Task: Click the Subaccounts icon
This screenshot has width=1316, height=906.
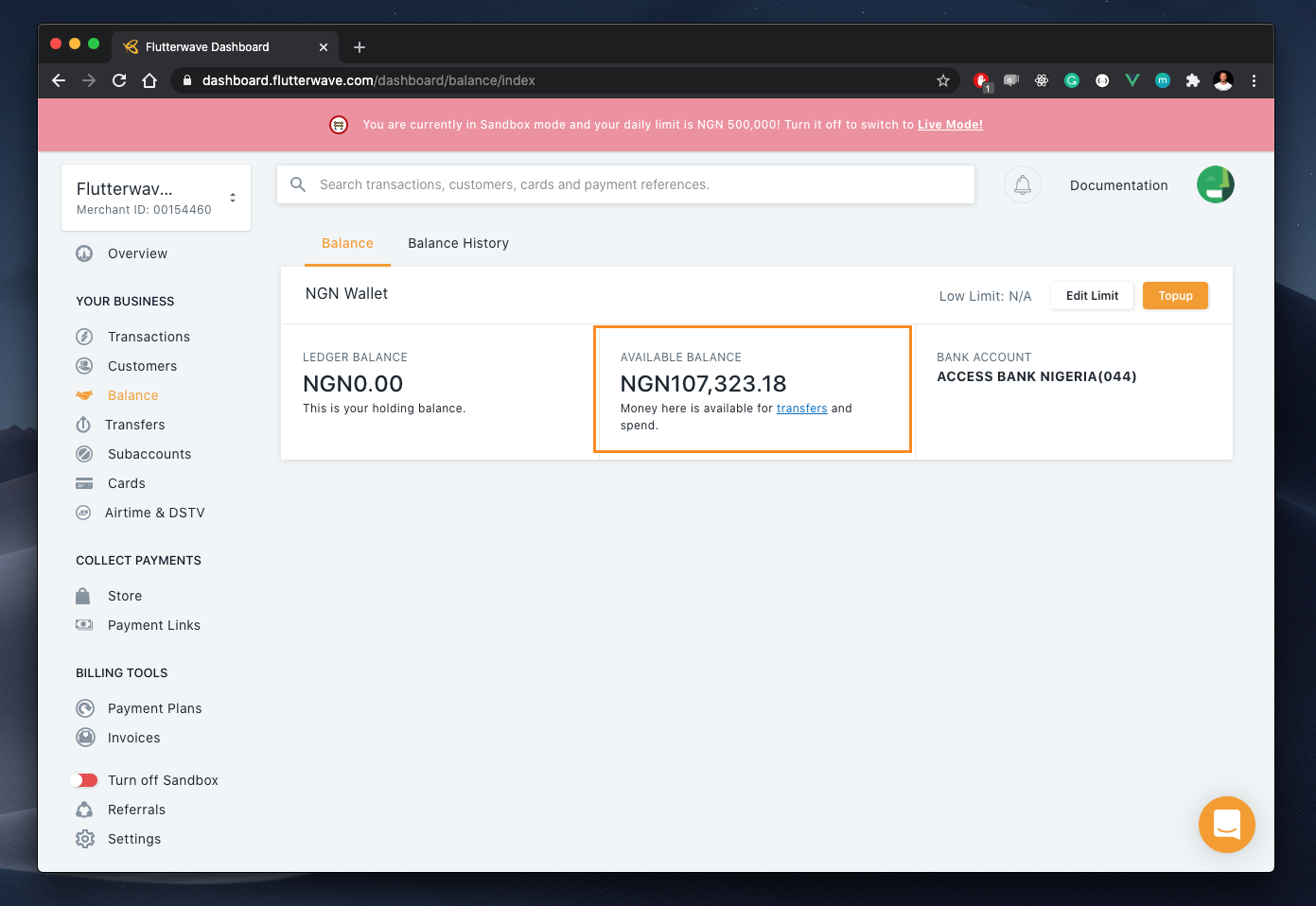Action: click(x=84, y=454)
